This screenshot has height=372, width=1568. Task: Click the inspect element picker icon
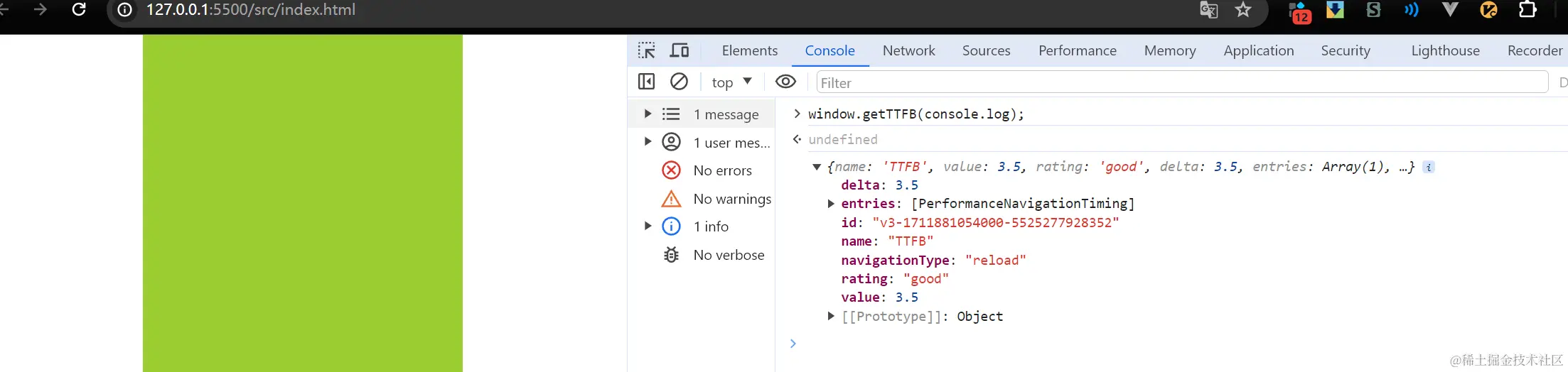tap(646, 50)
